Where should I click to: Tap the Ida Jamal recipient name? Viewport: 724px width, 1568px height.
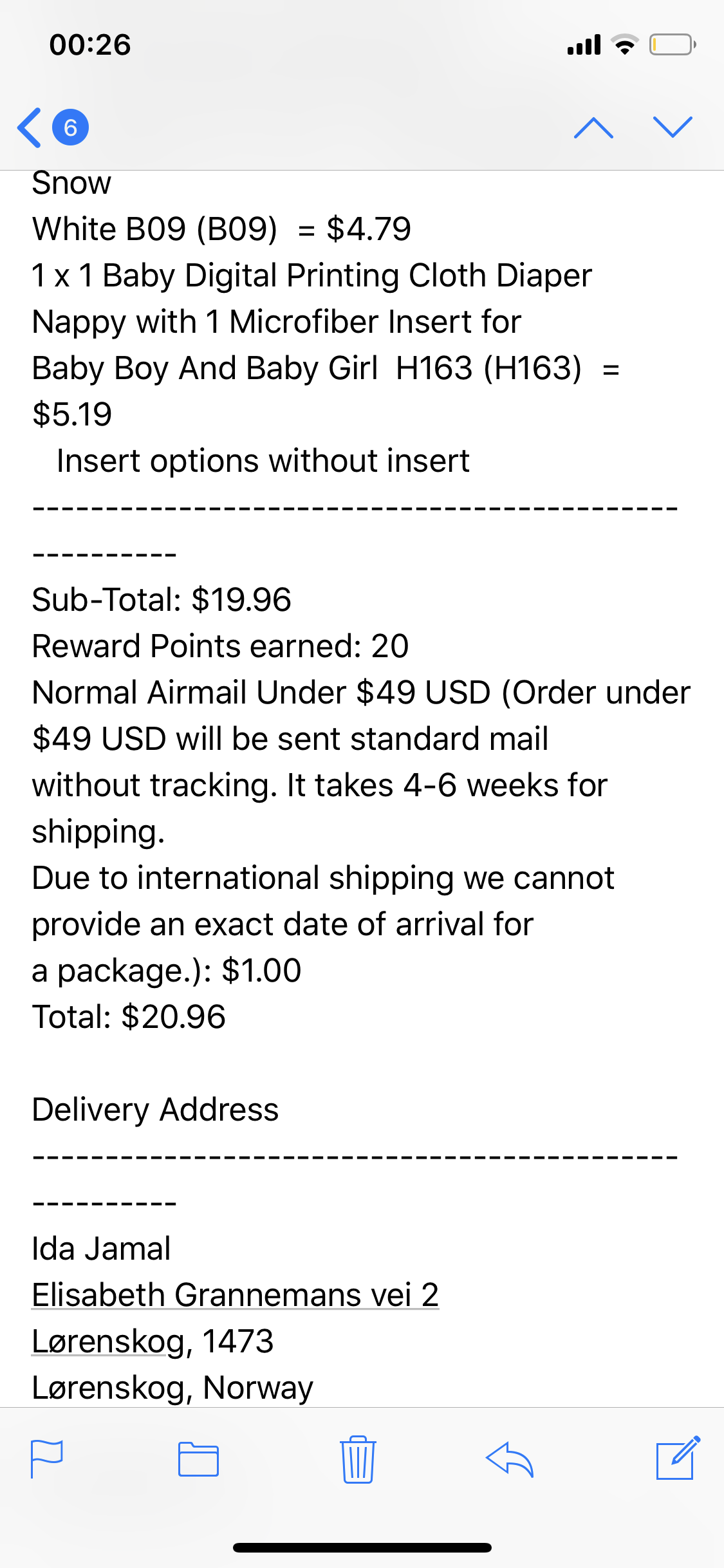point(101,1249)
